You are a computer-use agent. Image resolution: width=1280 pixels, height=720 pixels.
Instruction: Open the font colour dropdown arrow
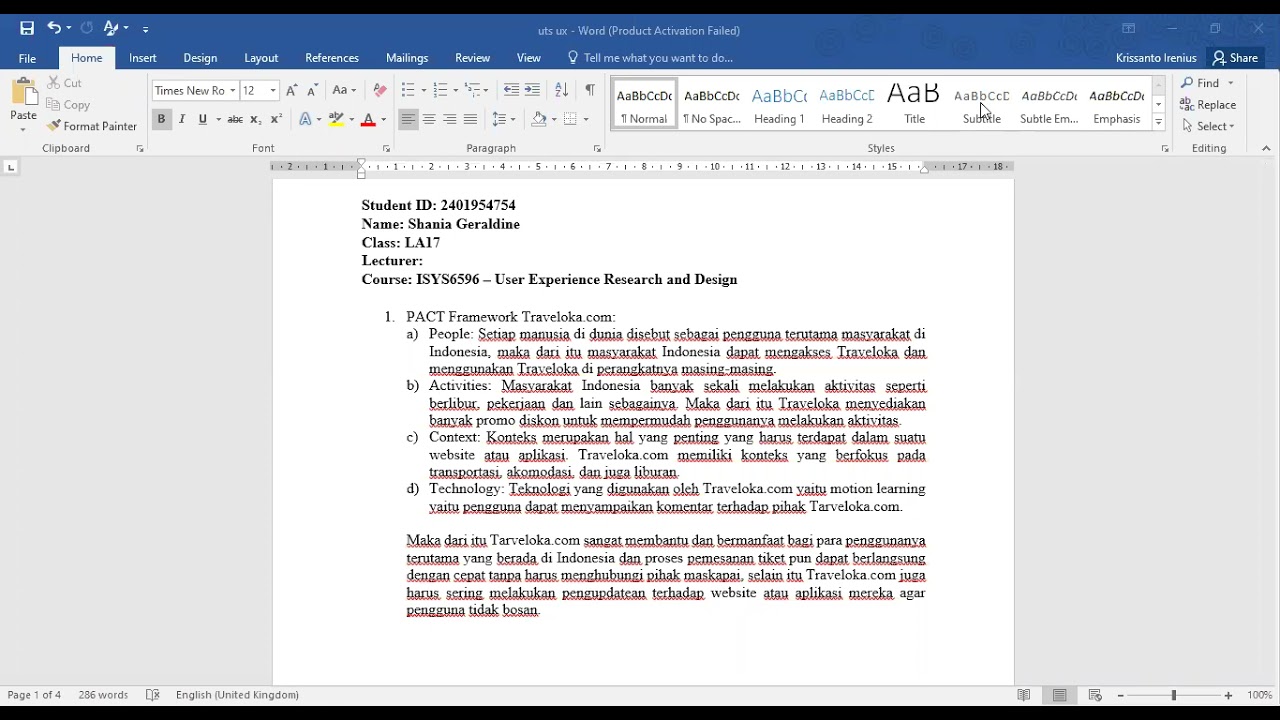[384, 120]
